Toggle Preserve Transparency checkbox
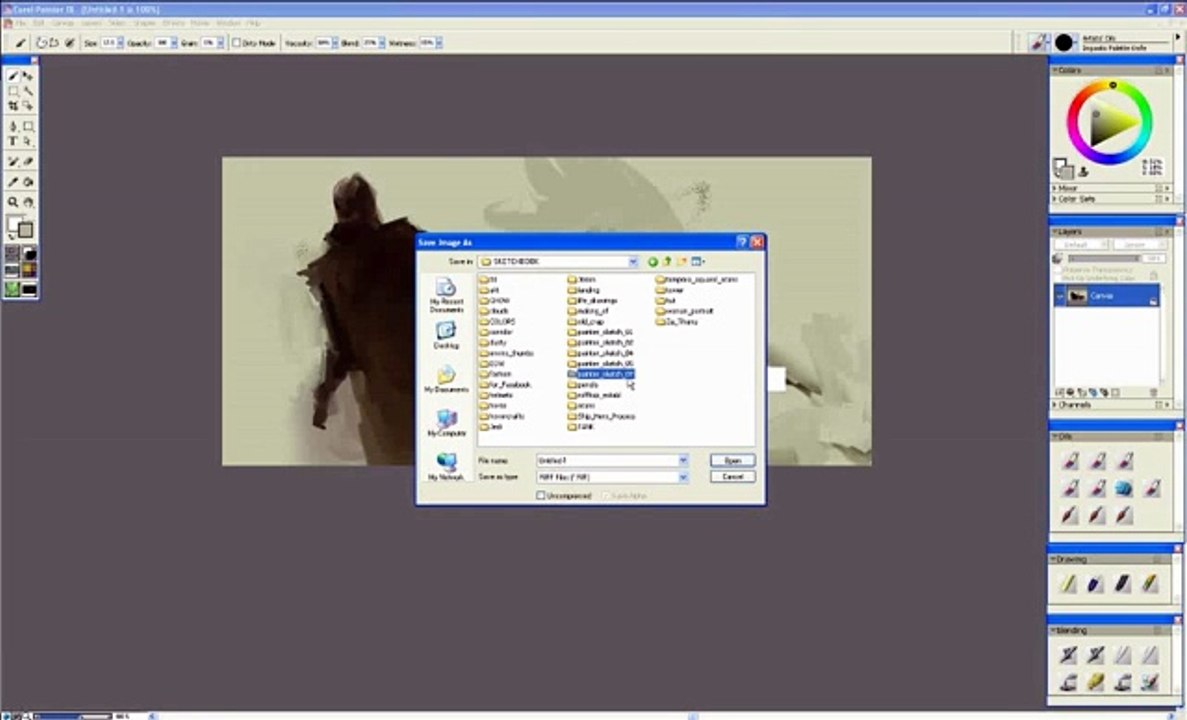 tap(1058, 270)
